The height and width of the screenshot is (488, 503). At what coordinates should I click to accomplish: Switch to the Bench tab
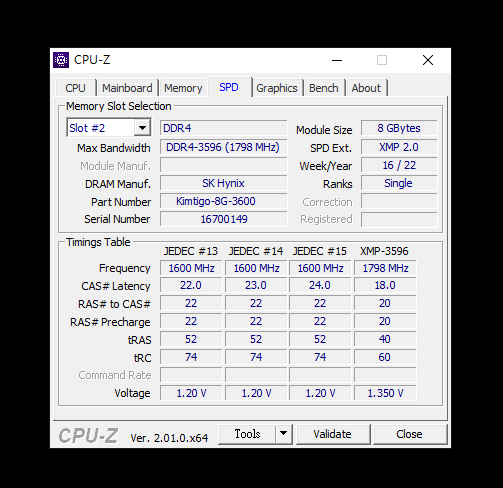(x=324, y=88)
